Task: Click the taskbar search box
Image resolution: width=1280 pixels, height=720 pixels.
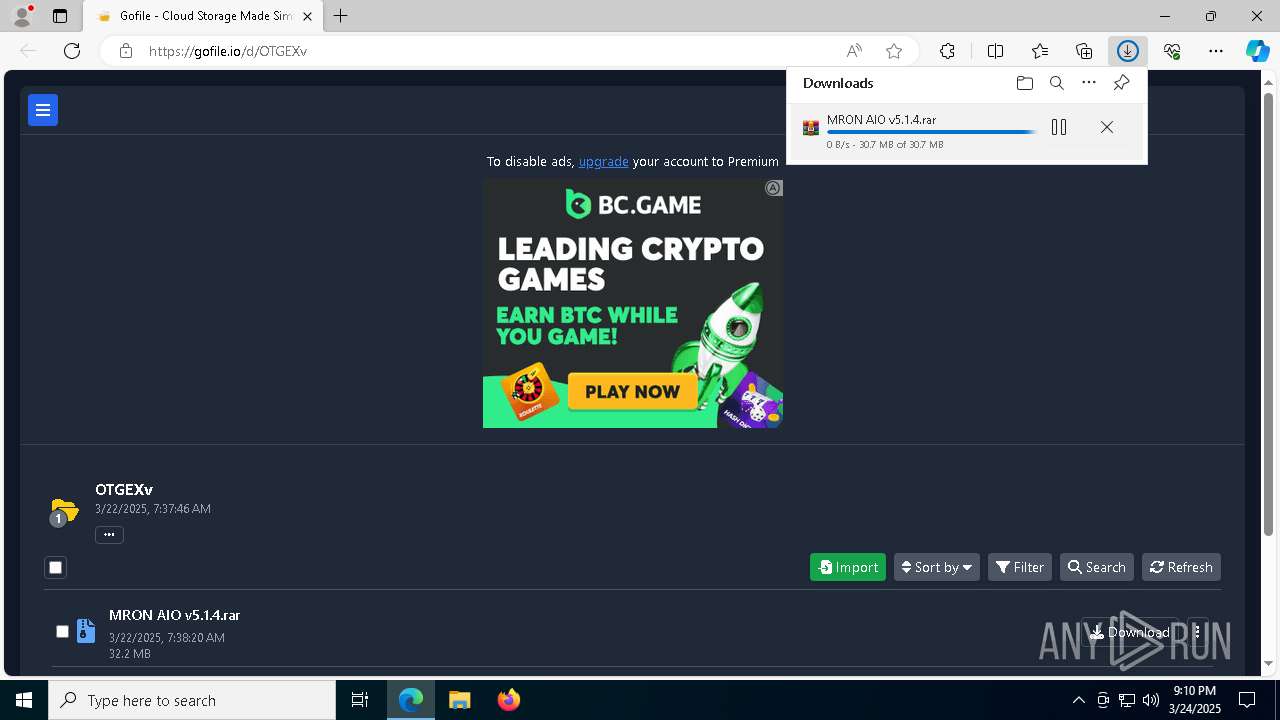Action: click(192, 700)
